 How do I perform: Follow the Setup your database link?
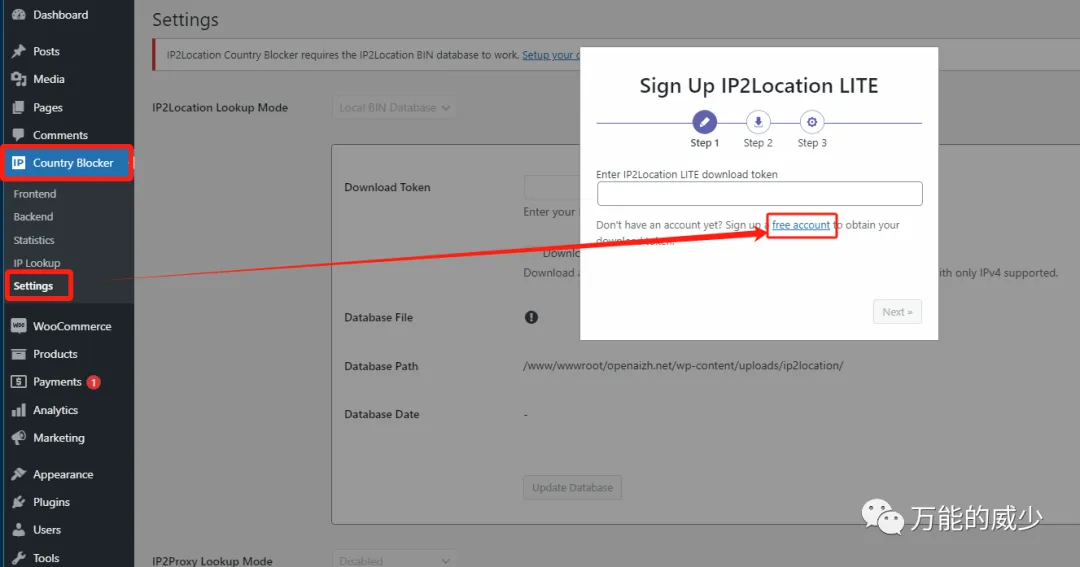(x=550, y=55)
